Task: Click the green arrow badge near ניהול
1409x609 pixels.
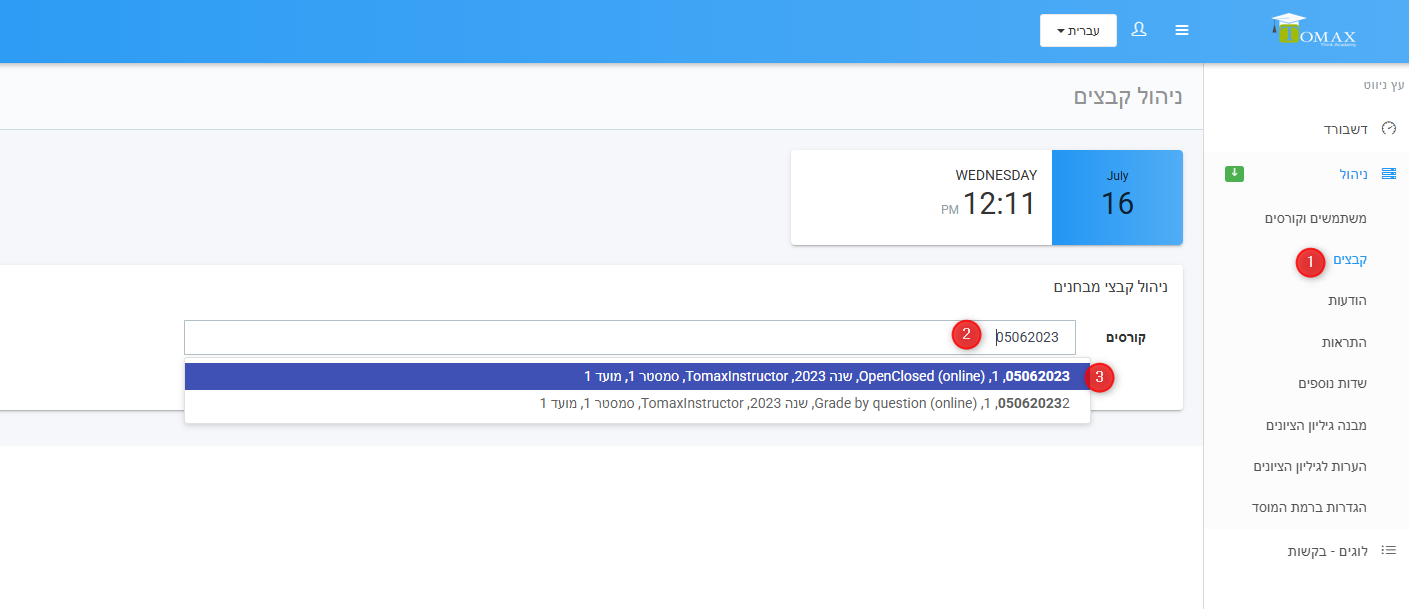Action: pos(1234,174)
